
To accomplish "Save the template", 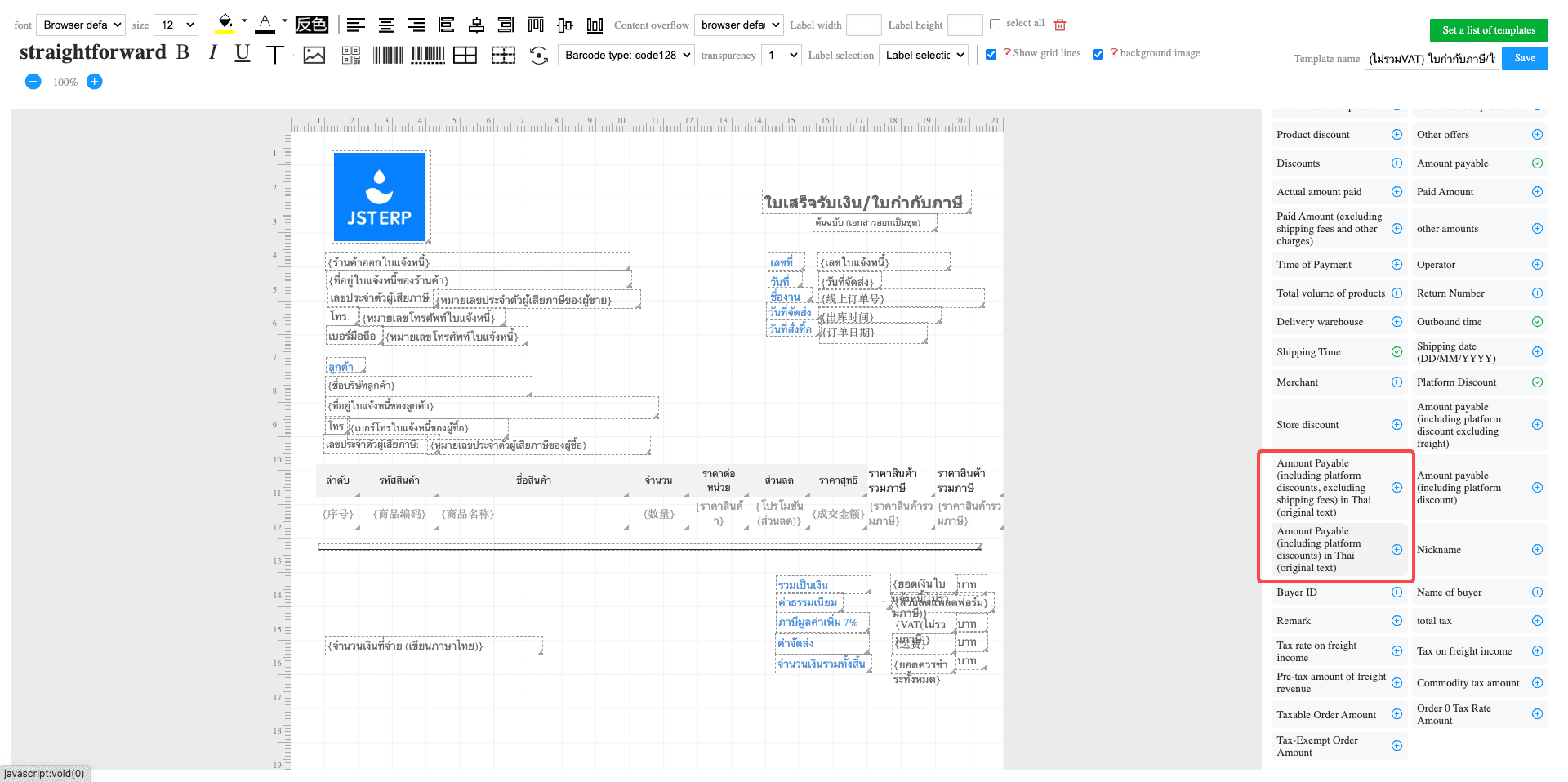I will click(1525, 58).
